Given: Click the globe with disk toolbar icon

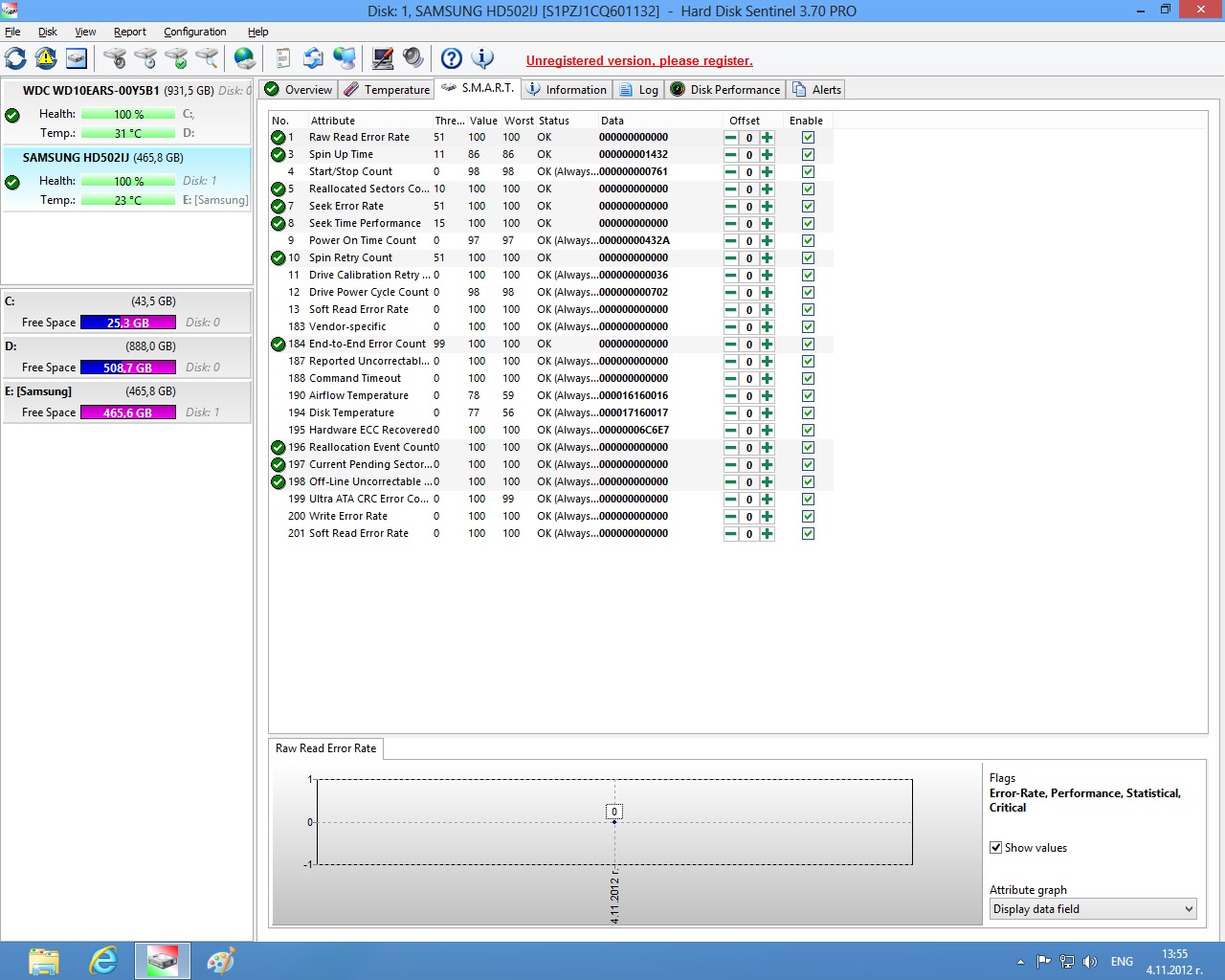Looking at the screenshot, I should coord(245,59).
